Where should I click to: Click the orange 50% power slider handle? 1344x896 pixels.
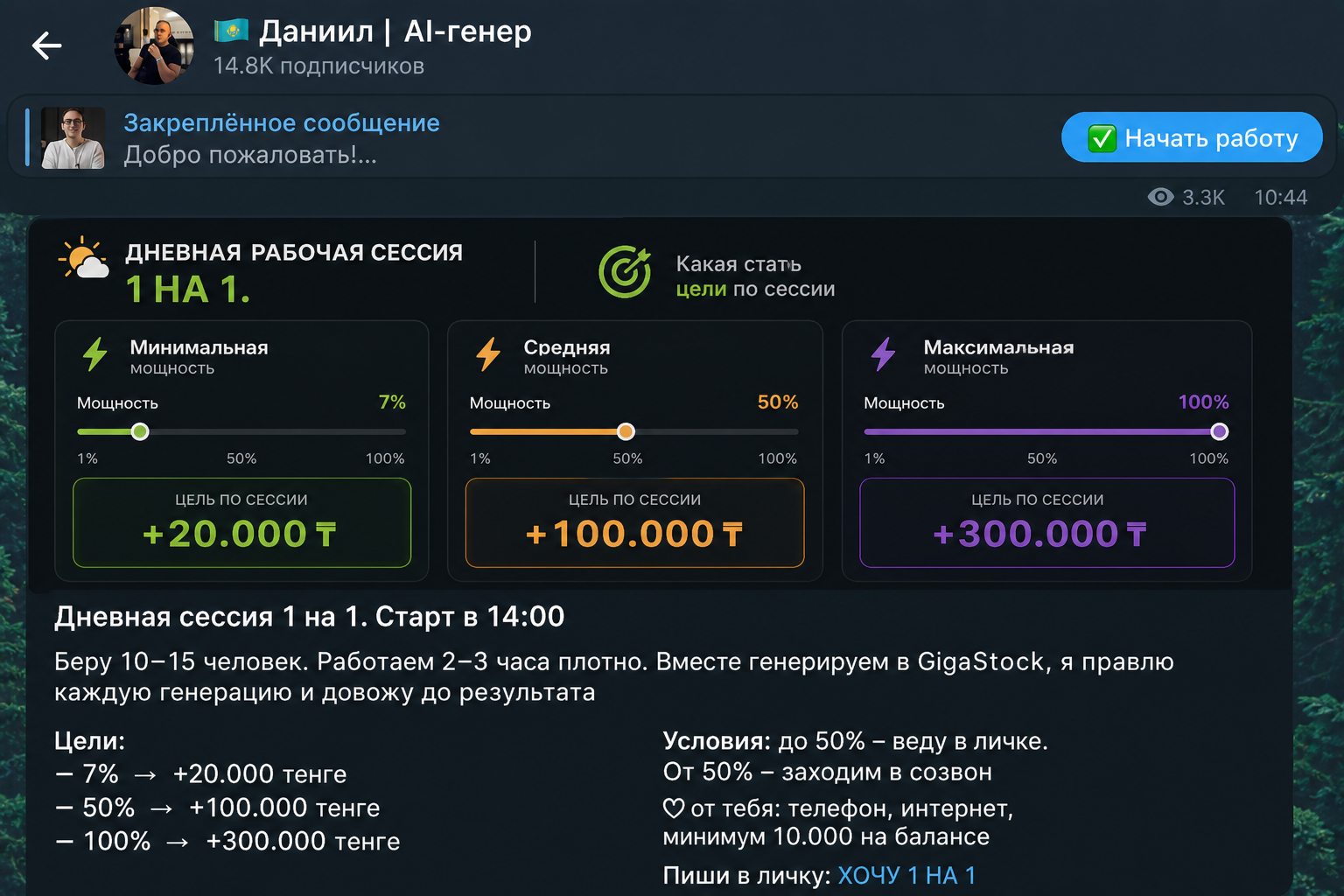point(626,431)
